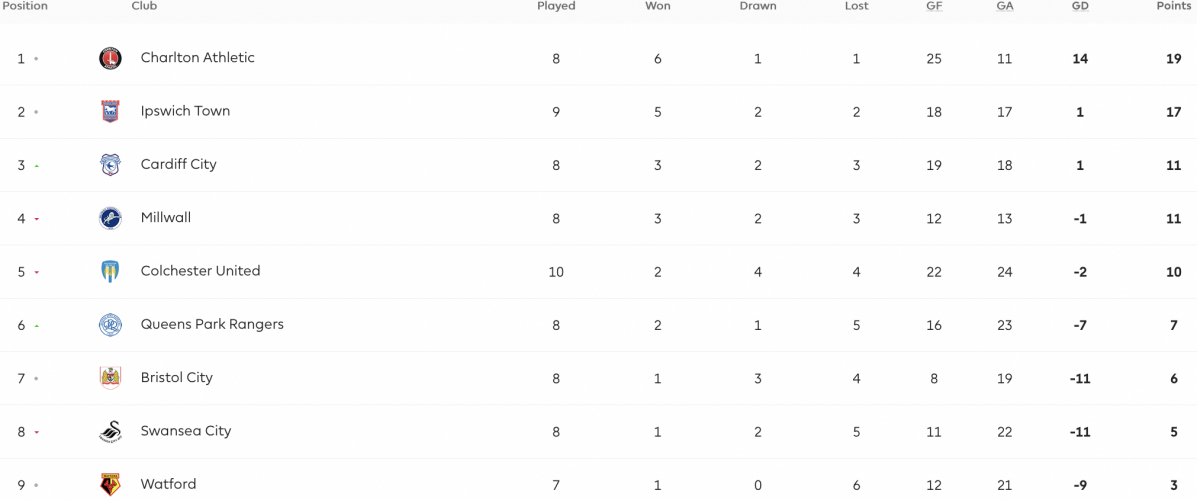The image size is (1197, 500).
Task: Select the Colchester United team name
Action: tap(201, 271)
